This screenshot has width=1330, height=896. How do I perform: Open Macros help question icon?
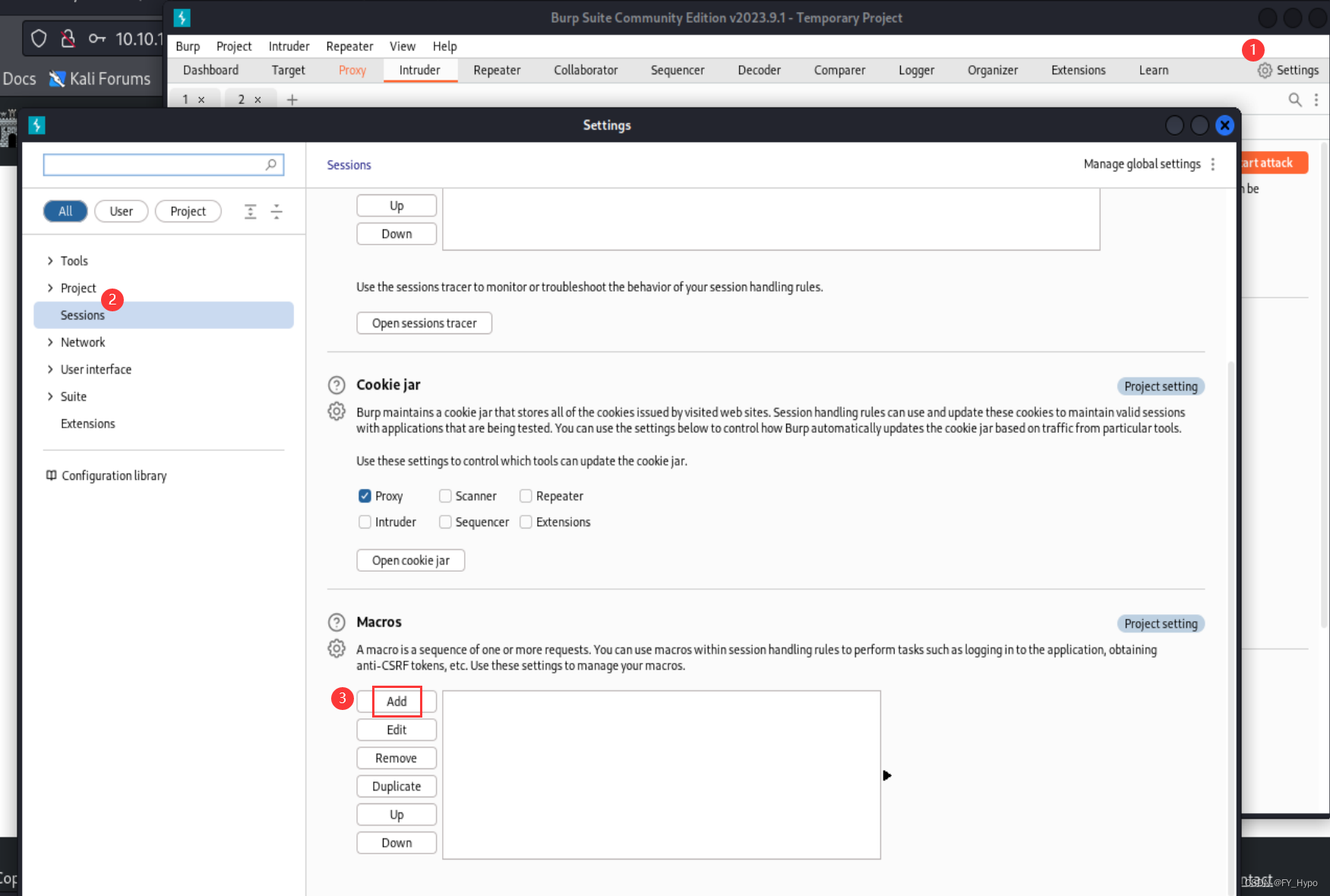[x=336, y=622]
